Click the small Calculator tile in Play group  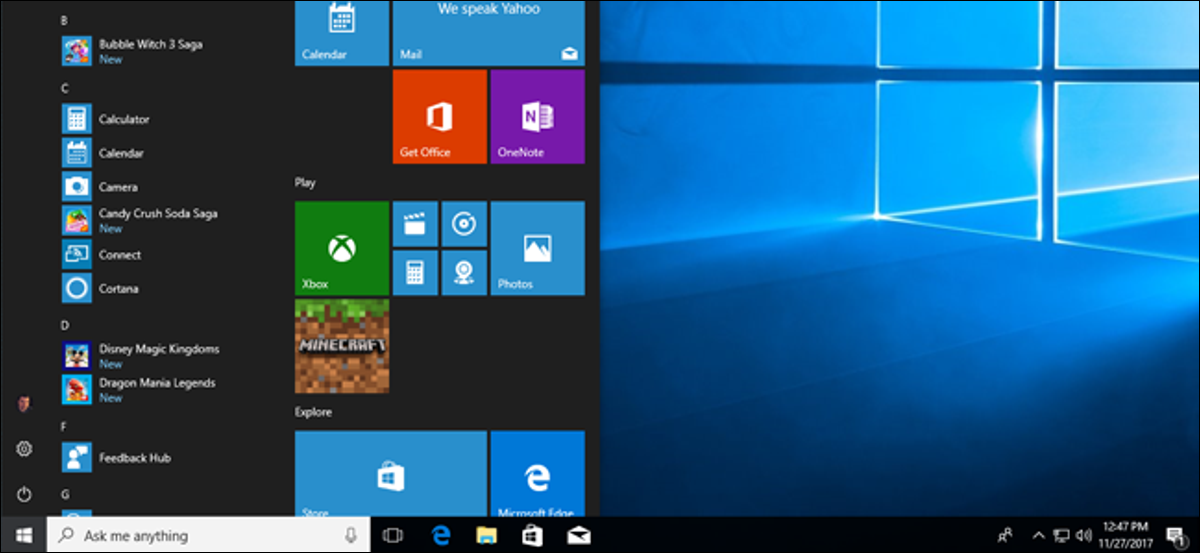point(415,272)
